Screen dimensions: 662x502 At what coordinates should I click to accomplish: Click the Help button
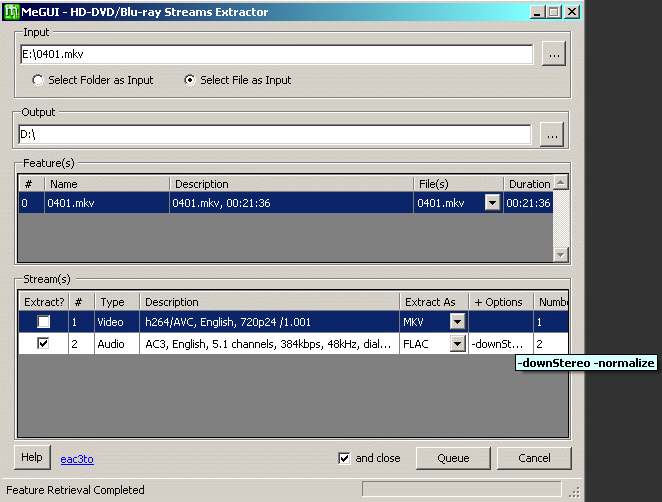[x=32, y=457]
